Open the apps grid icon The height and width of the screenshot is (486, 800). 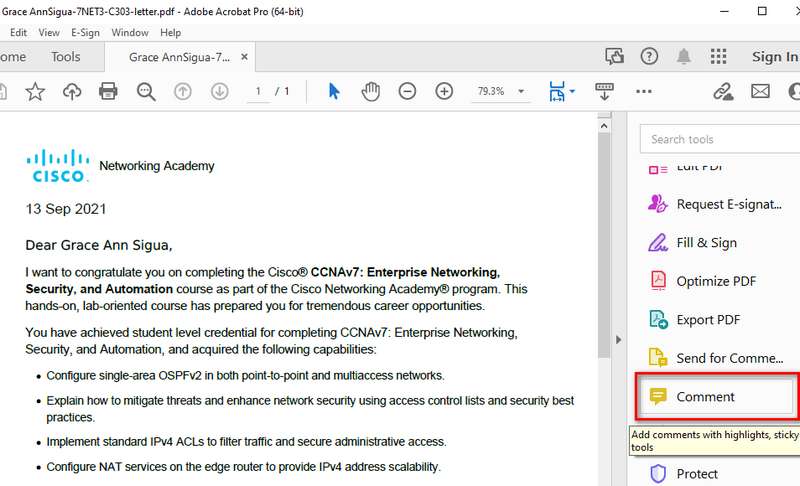pos(718,56)
